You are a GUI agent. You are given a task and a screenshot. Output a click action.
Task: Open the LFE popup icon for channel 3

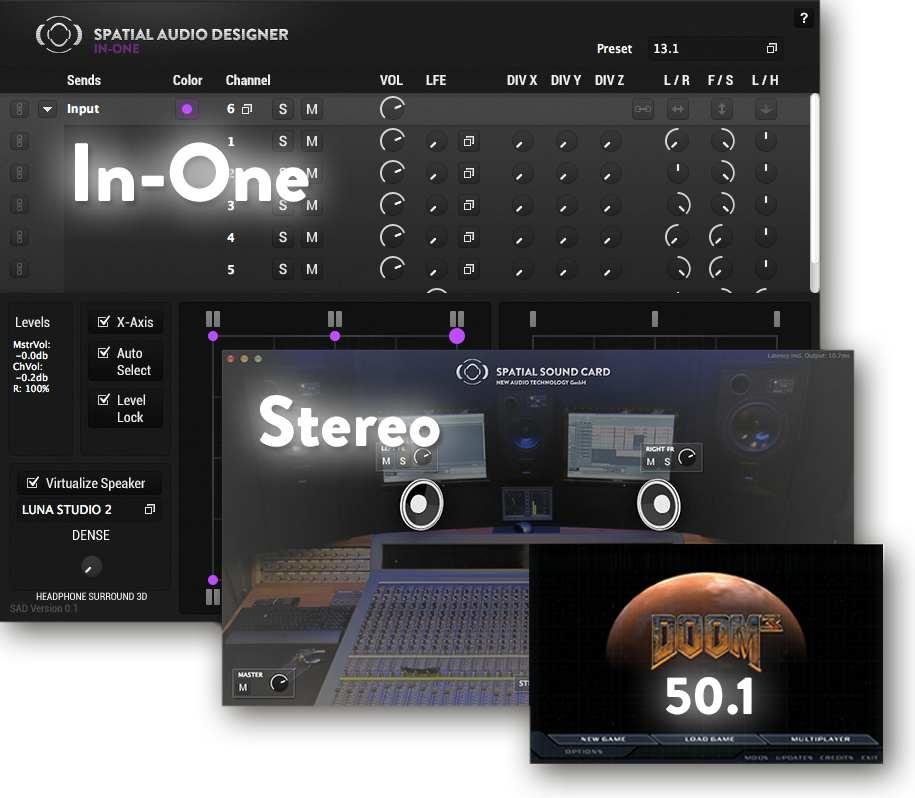tap(469, 205)
